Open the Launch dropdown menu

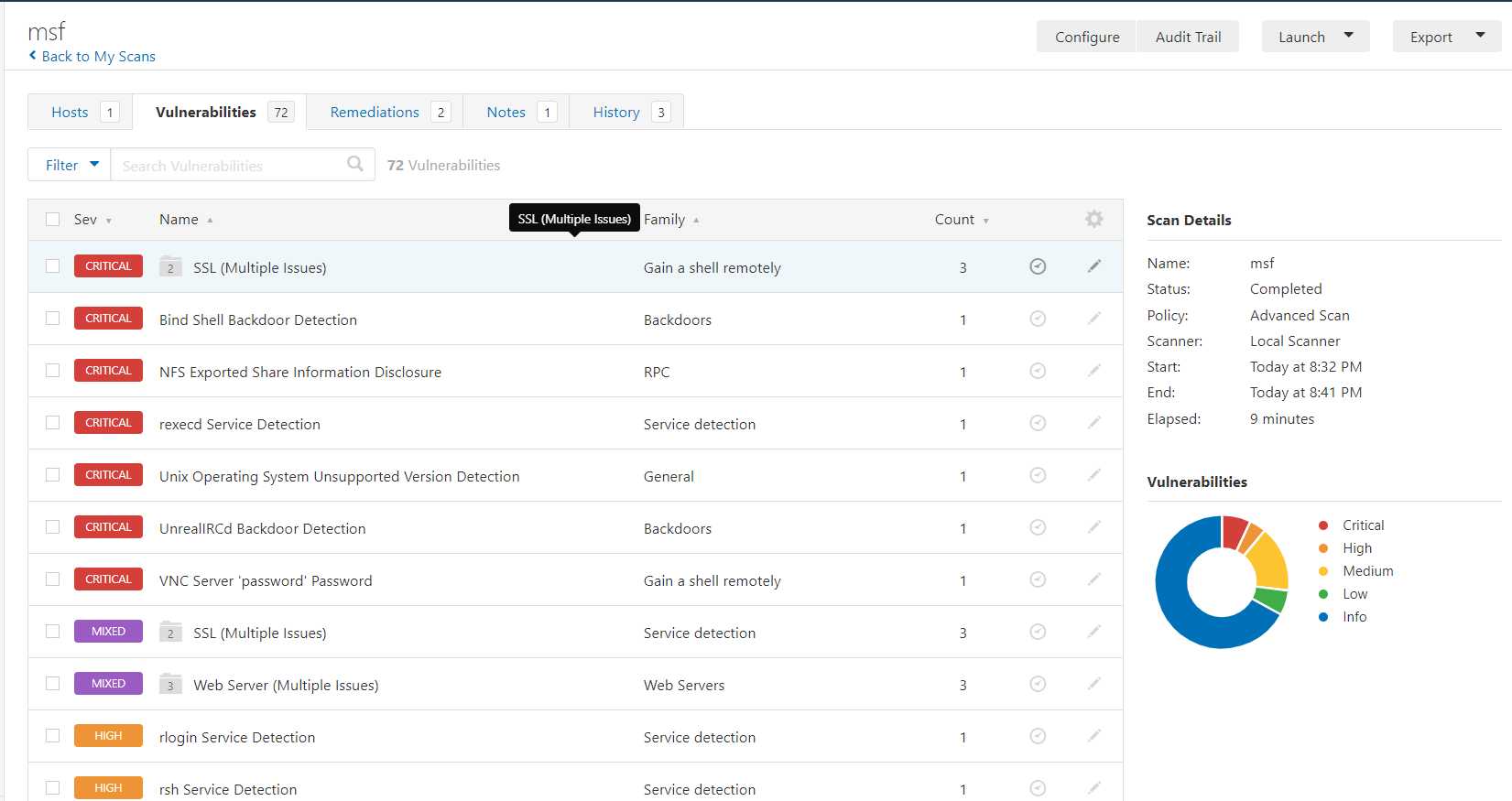click(1315, 37)
